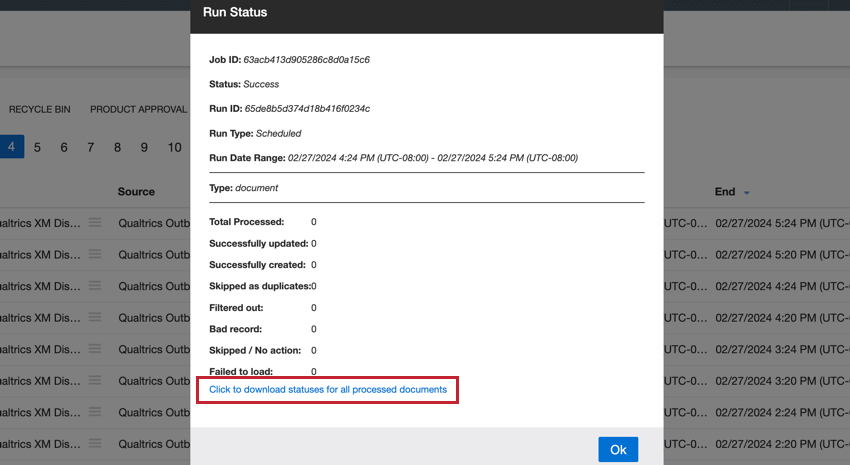Viewport: 850px width, 465px height.
Task: Go to page 9 in pagination
Action: pyautogui.click(x=144, y=147)
